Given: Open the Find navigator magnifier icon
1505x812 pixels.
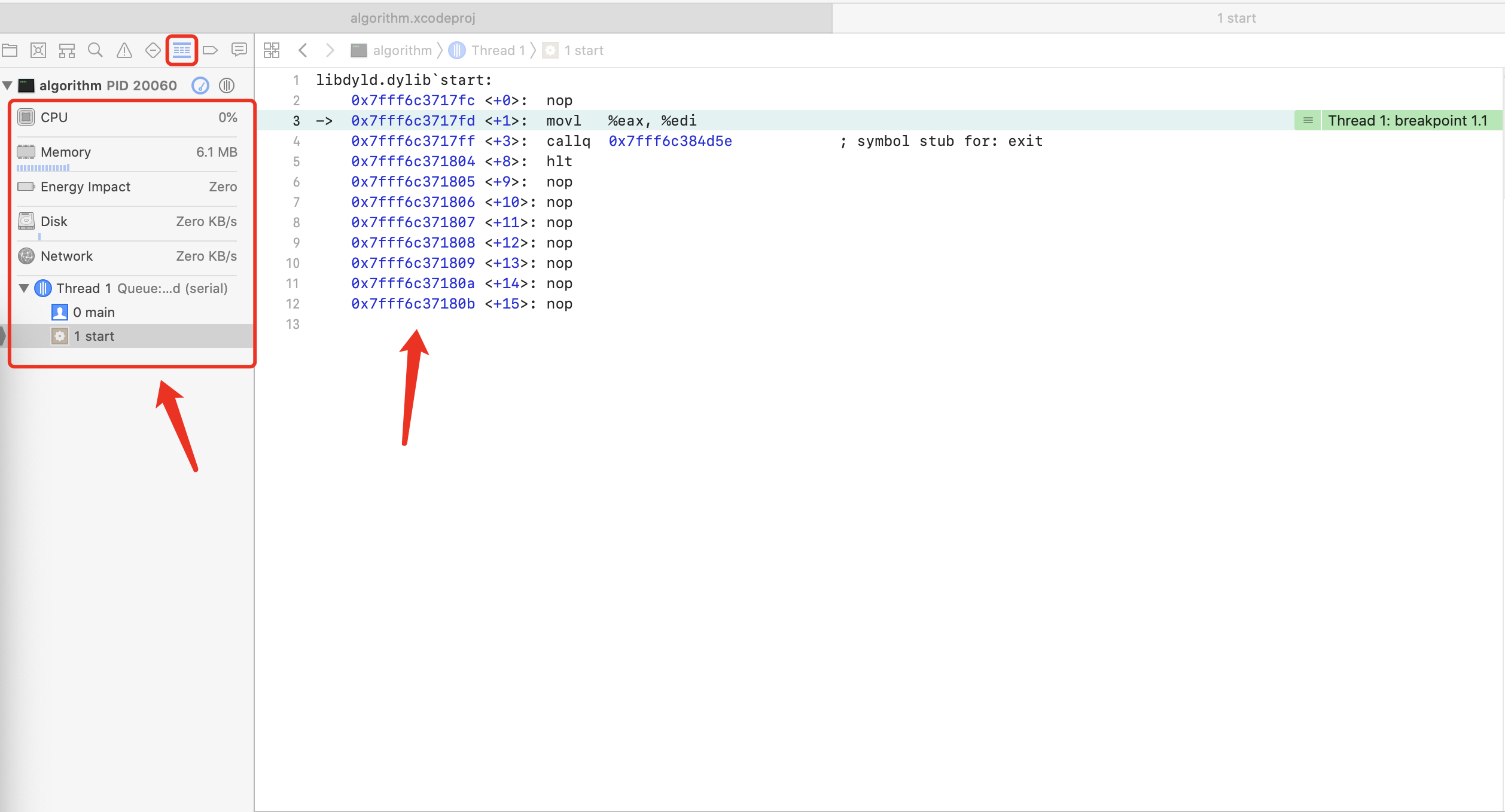Looking at the screenshot, I should (95, 50).
